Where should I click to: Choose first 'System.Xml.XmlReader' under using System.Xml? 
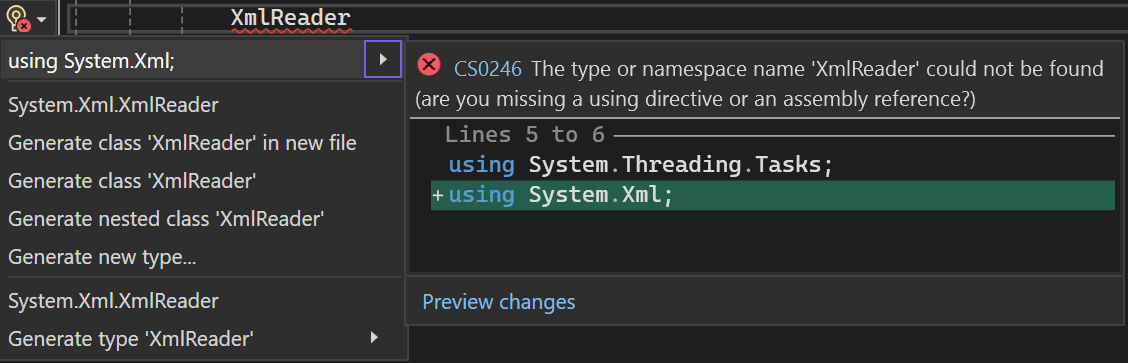(113, 105)
